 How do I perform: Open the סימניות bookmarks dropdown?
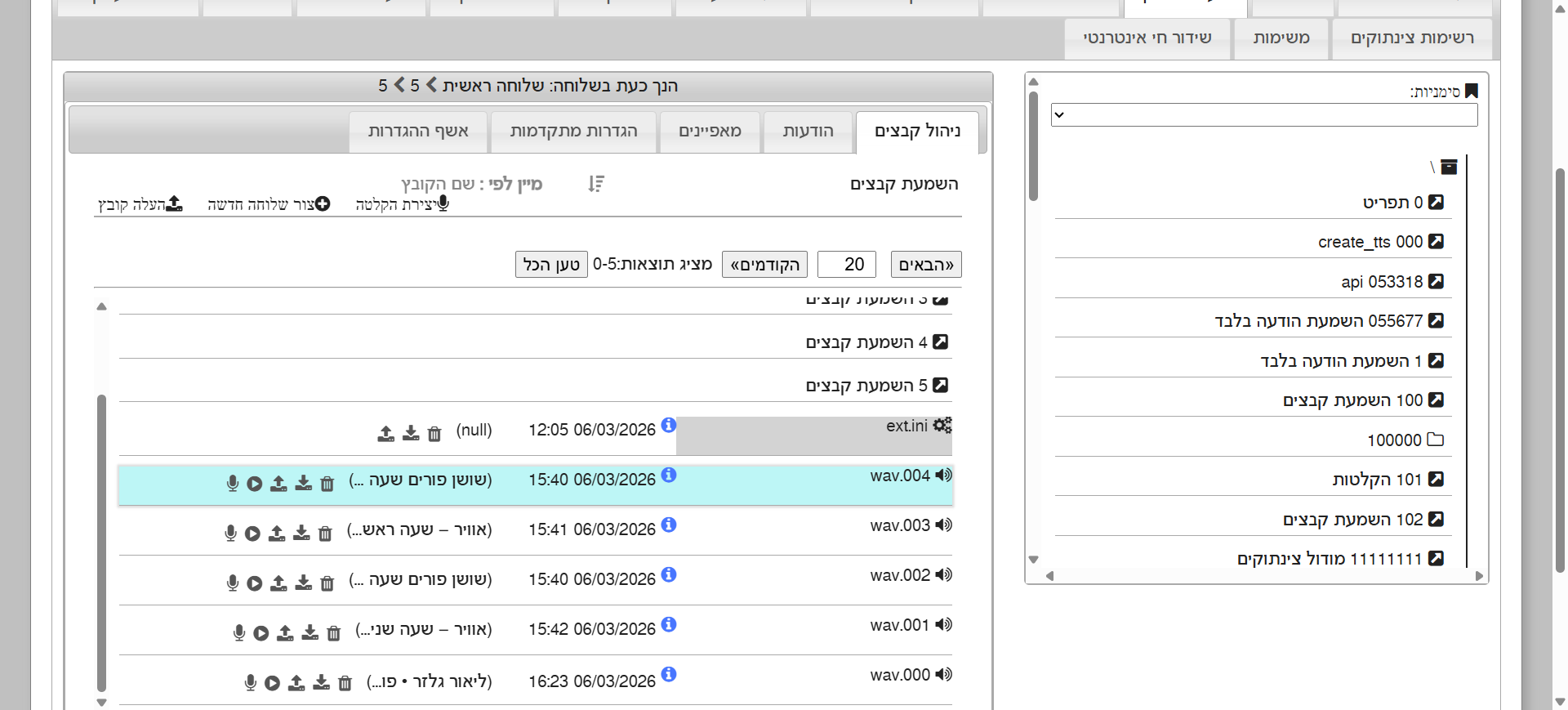(1263, 115)
